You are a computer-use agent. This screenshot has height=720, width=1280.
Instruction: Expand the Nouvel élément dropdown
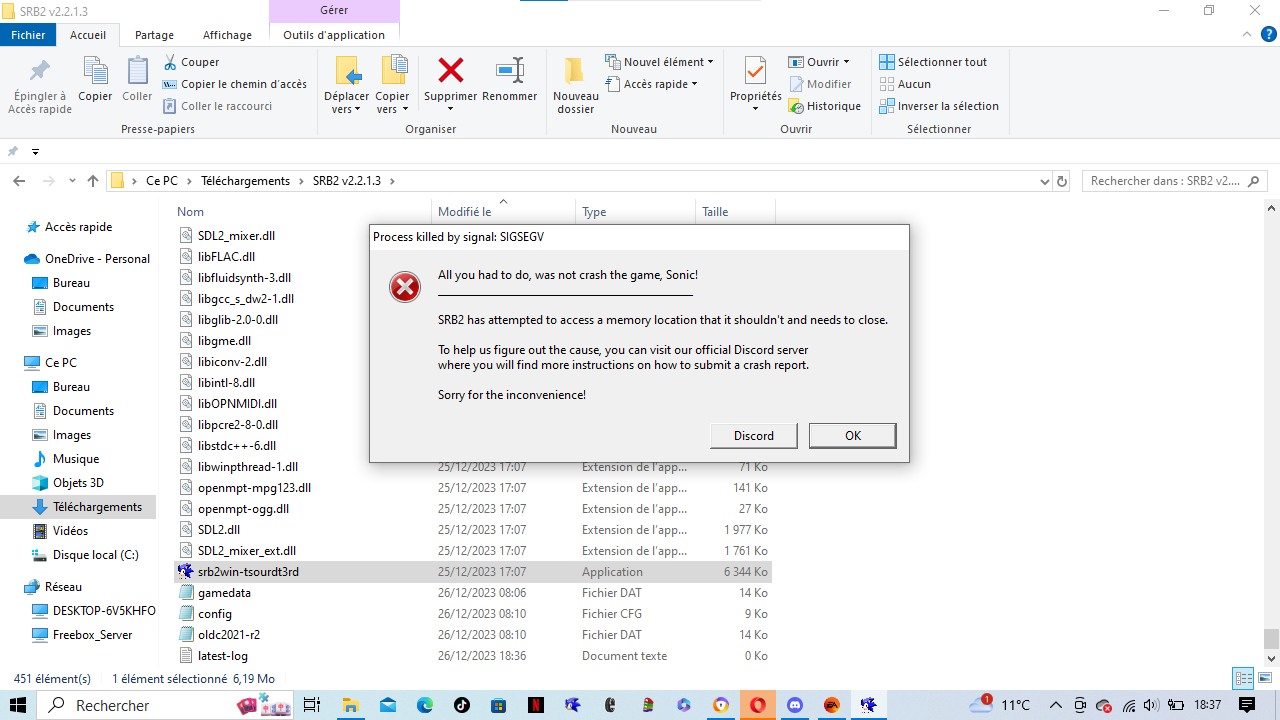pyautogui.click(x=659, y=62)
